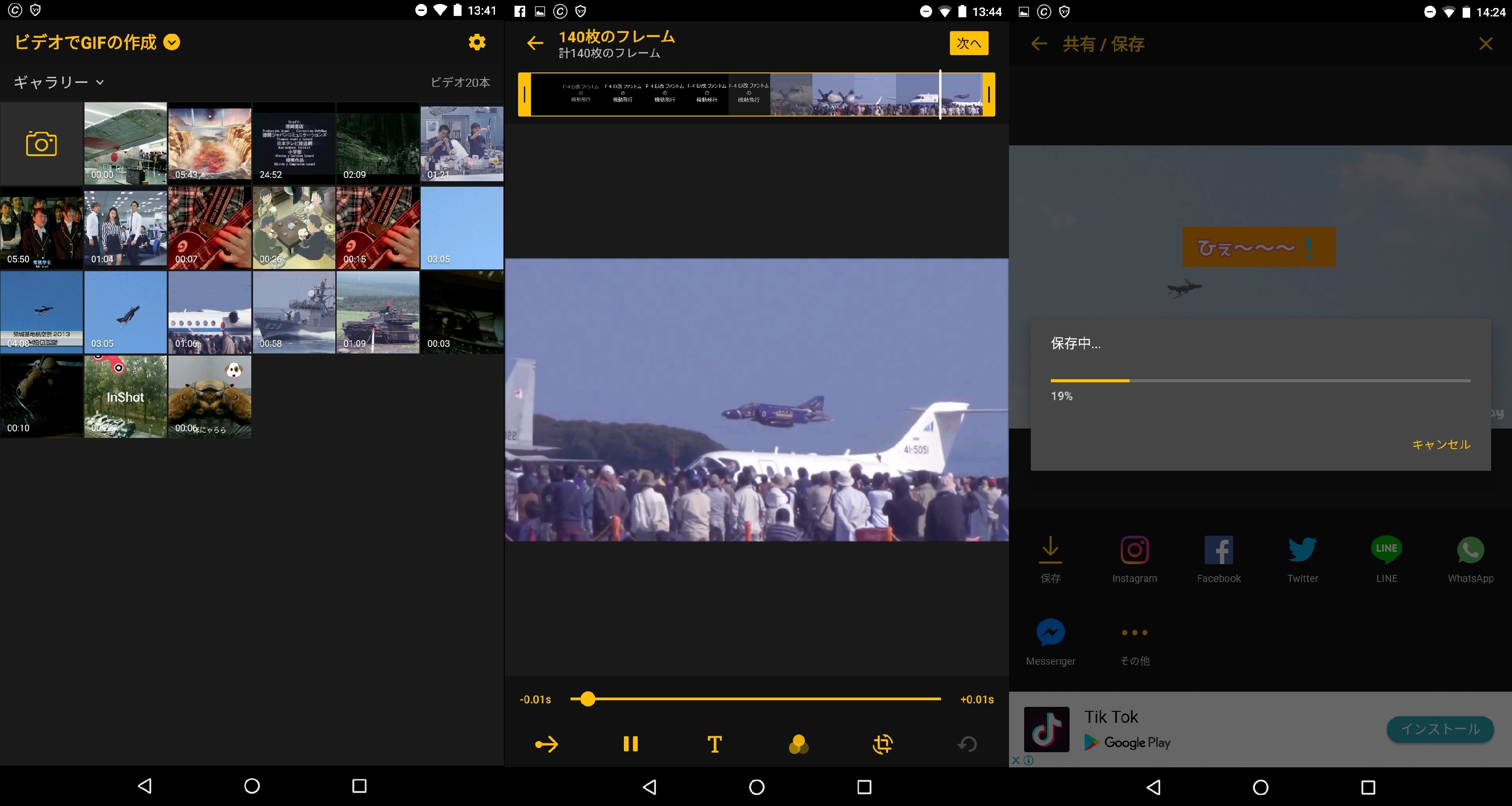Expand the ギャラリー dropdown
The image size is (1512, 806).
(59, 82)
